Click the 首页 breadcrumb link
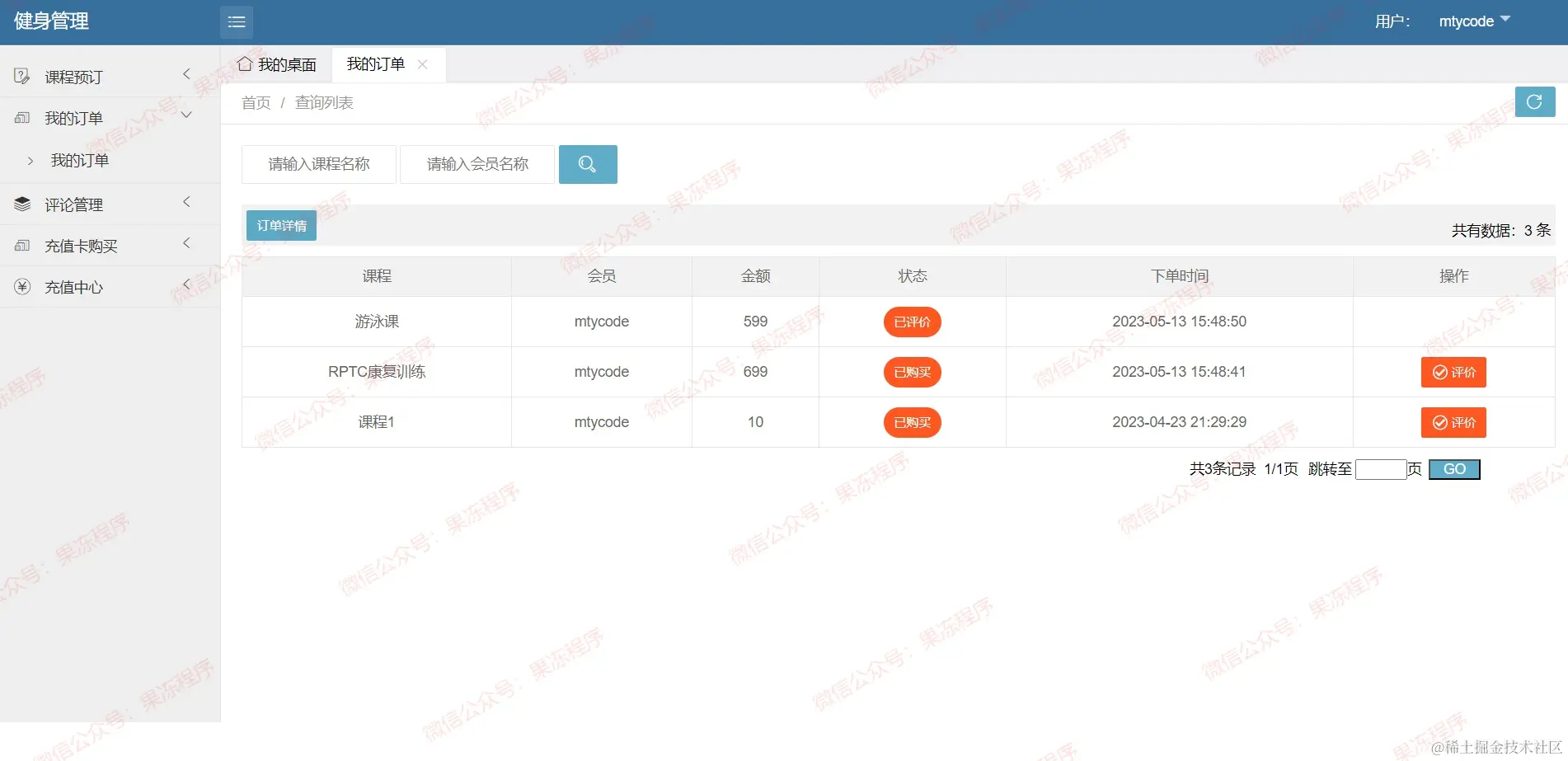This screenshot has height=761, width=1568. click(x=256, y=103)
